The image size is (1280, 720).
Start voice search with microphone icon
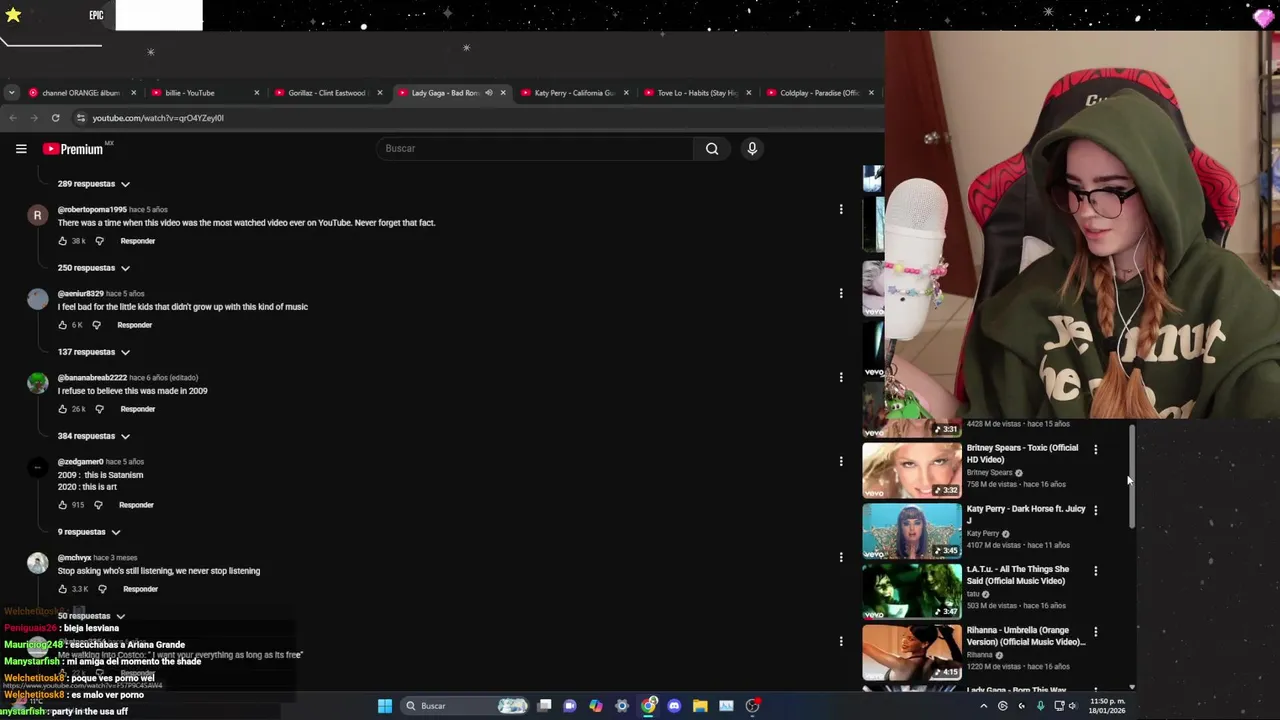[752, 149]
